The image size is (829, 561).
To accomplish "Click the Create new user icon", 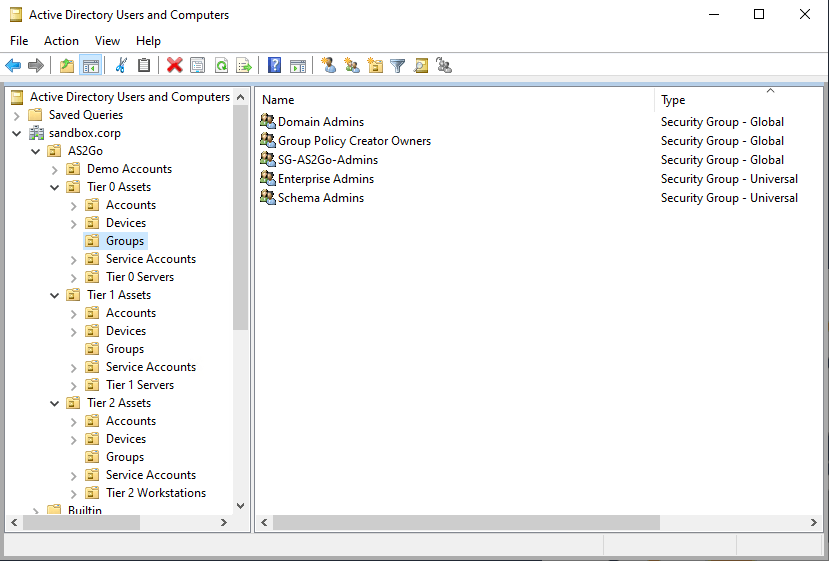I will [329, 66].
